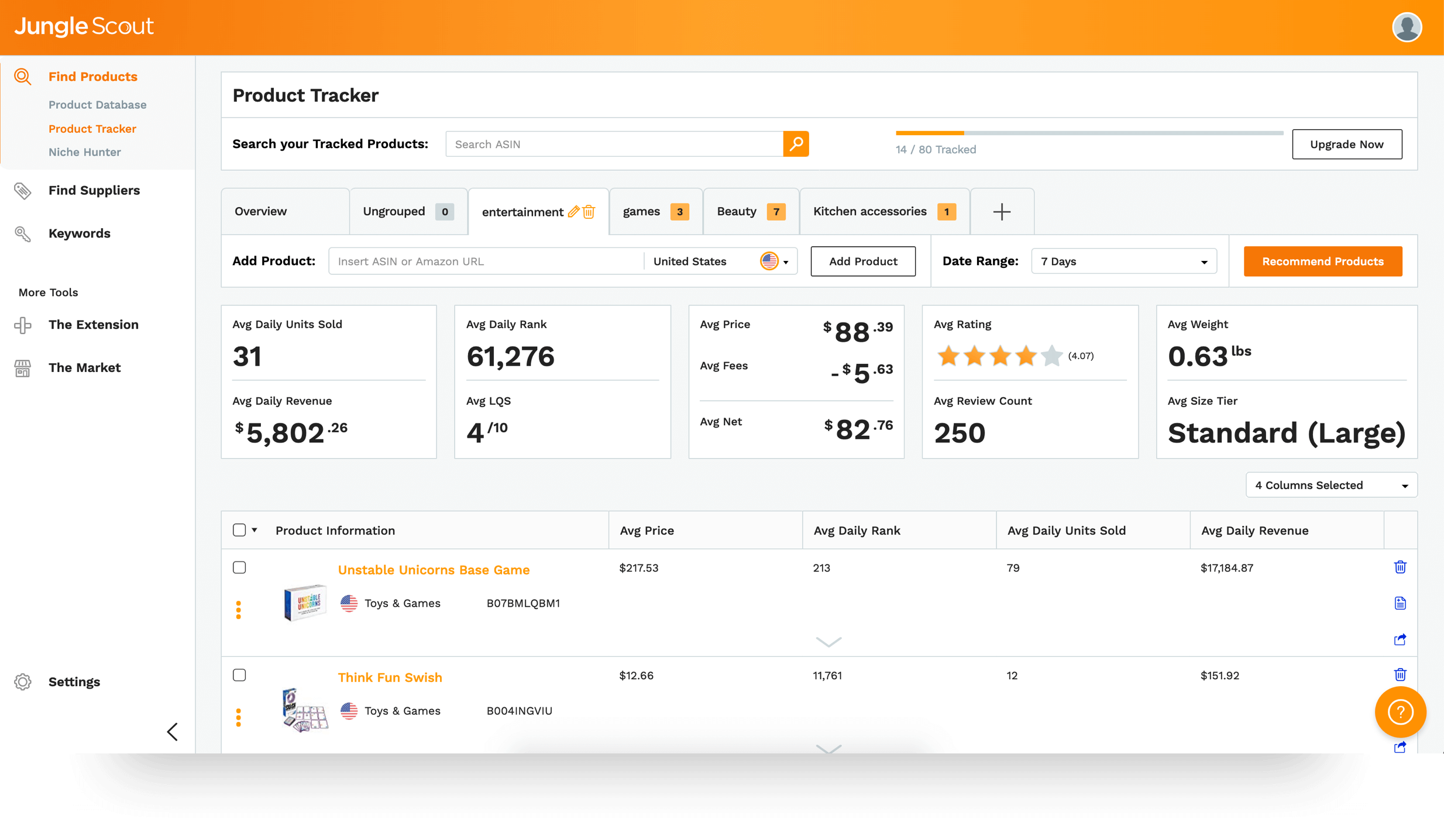Click the three-dot menu on Think Fun Swish
The image size is (1444, 840).
(x=239, y=717)
